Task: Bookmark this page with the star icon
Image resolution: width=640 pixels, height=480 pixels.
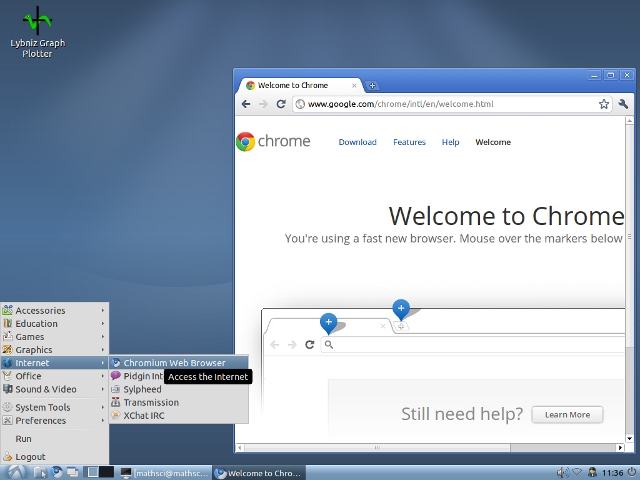Action: [604, 104]
